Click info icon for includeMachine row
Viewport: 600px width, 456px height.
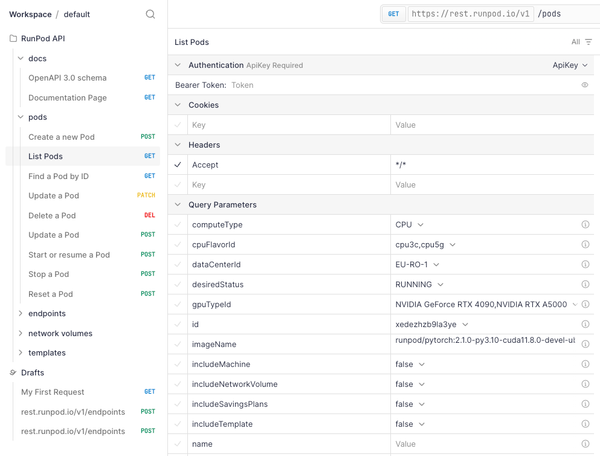pos(585,364)
